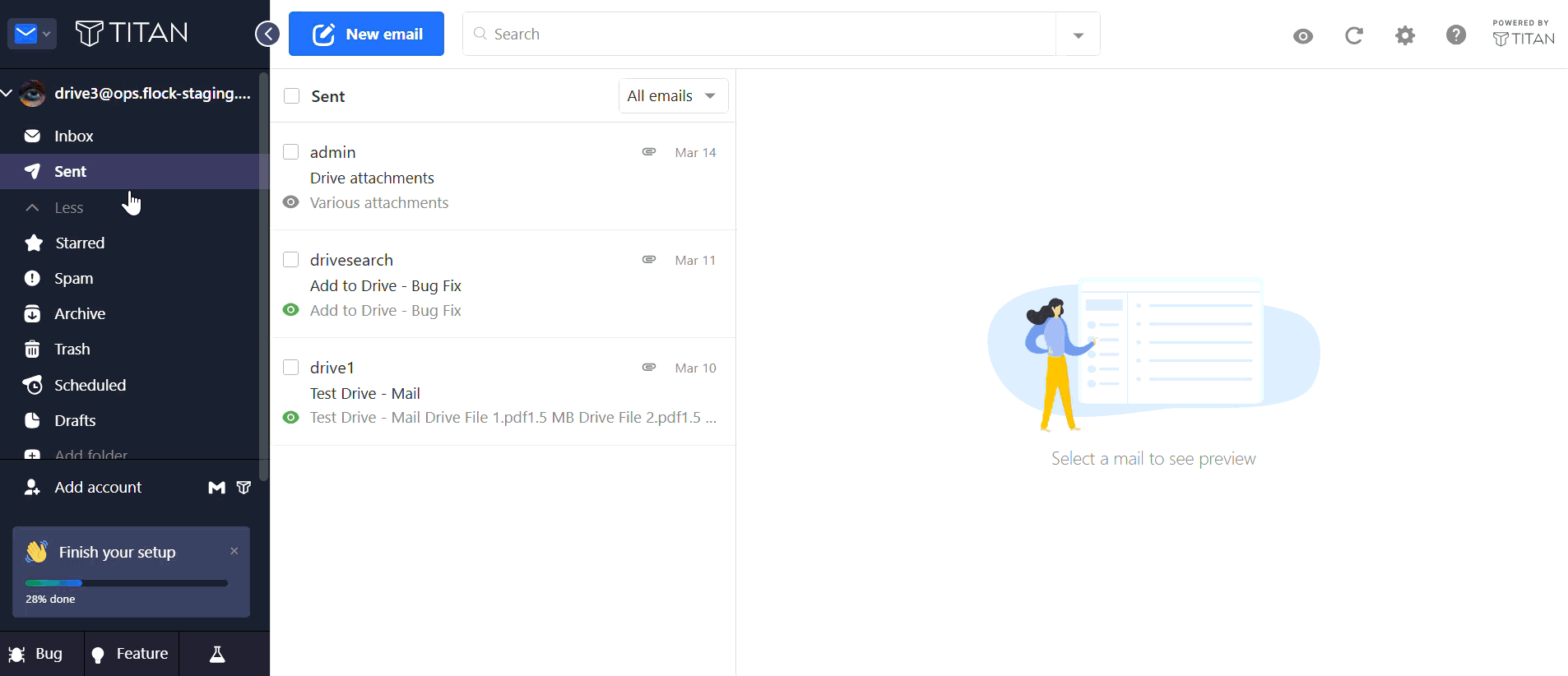Viewport: 1568px width, 676px height.
Task: Toggle the select-all Sent checkbox
Action: click(291, 95)
